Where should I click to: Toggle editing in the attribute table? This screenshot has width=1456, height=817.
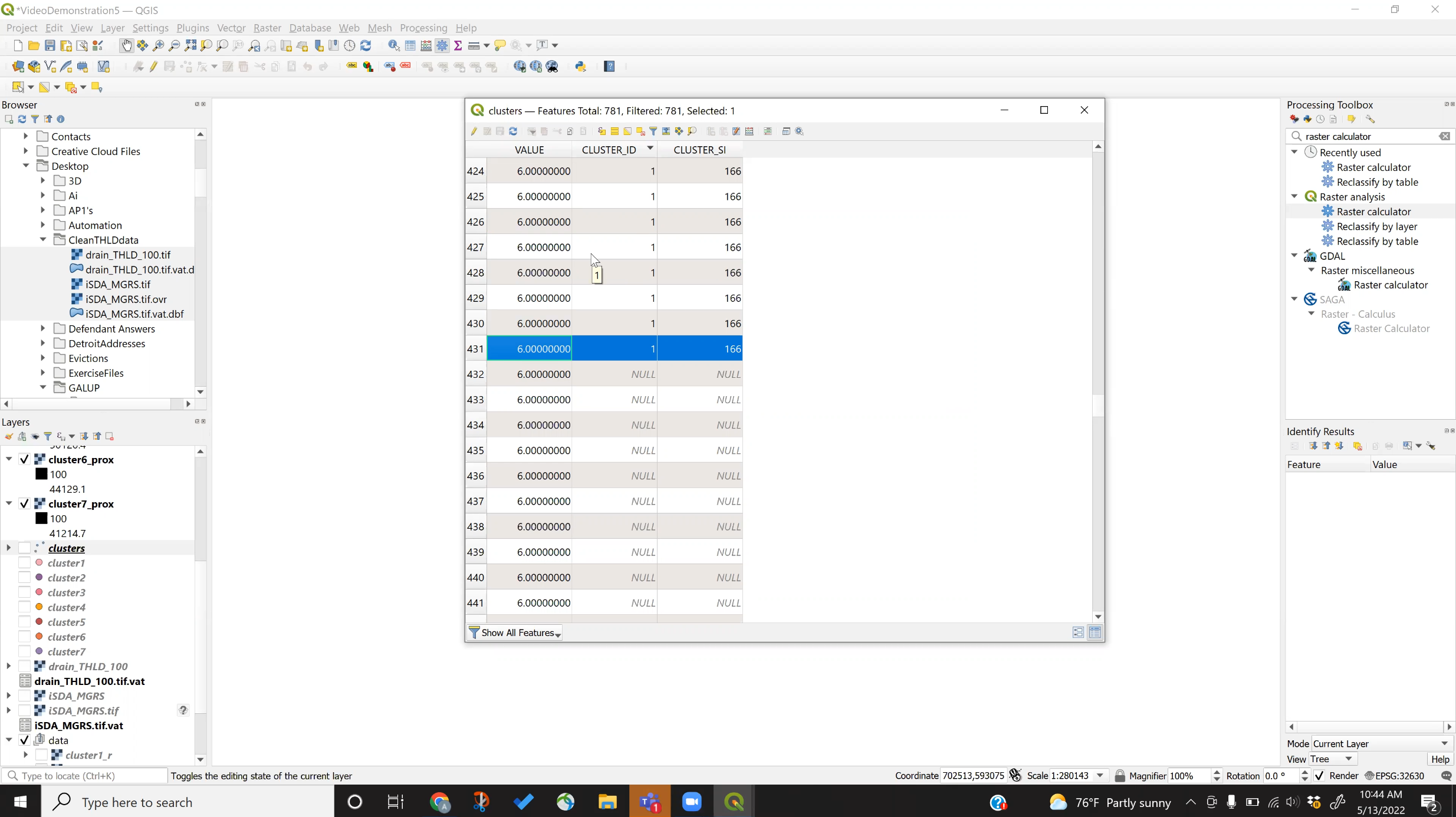(x=473, y=131)
